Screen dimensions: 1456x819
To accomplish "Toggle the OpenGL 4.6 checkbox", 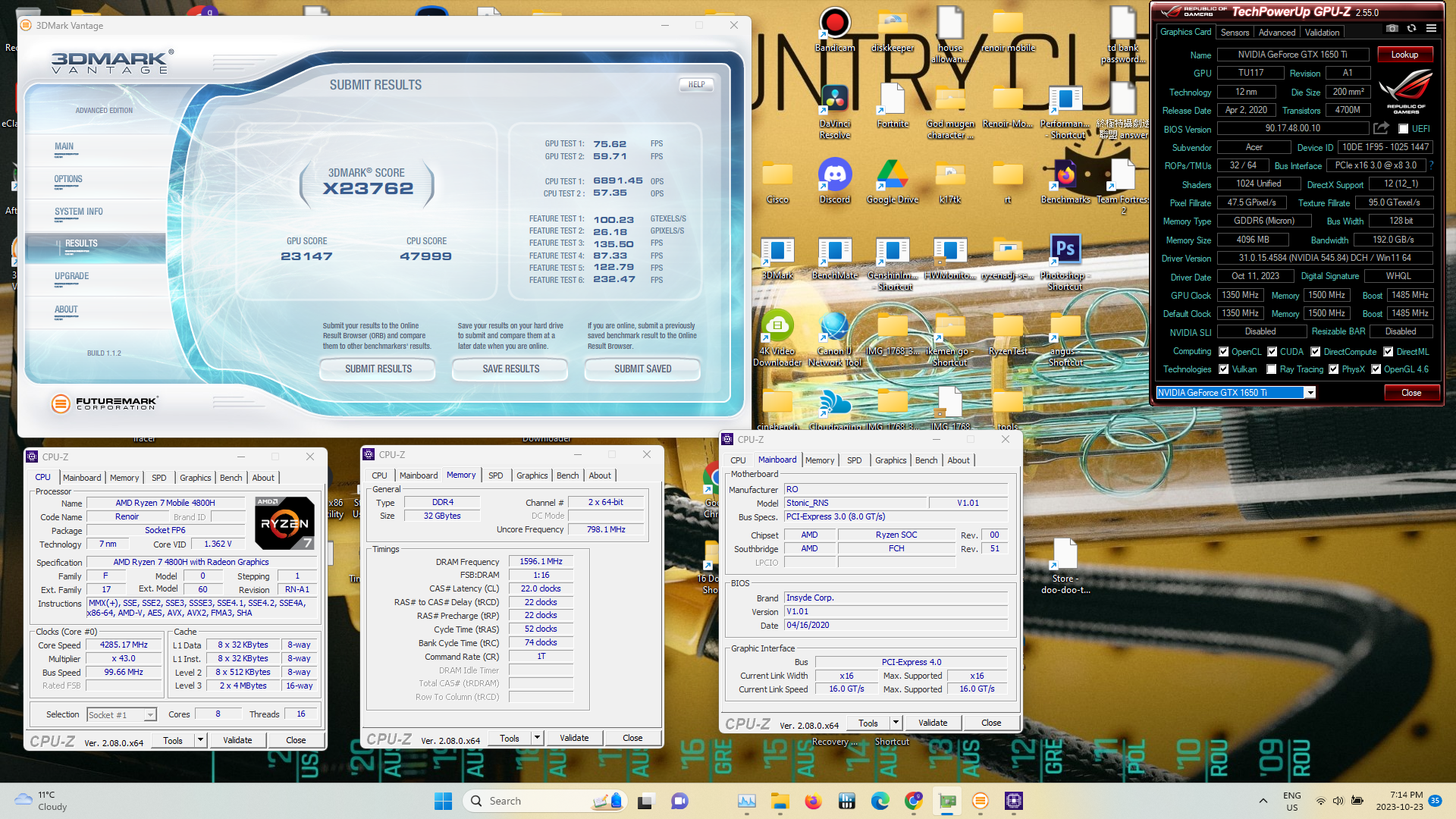I will point(1376,369).
